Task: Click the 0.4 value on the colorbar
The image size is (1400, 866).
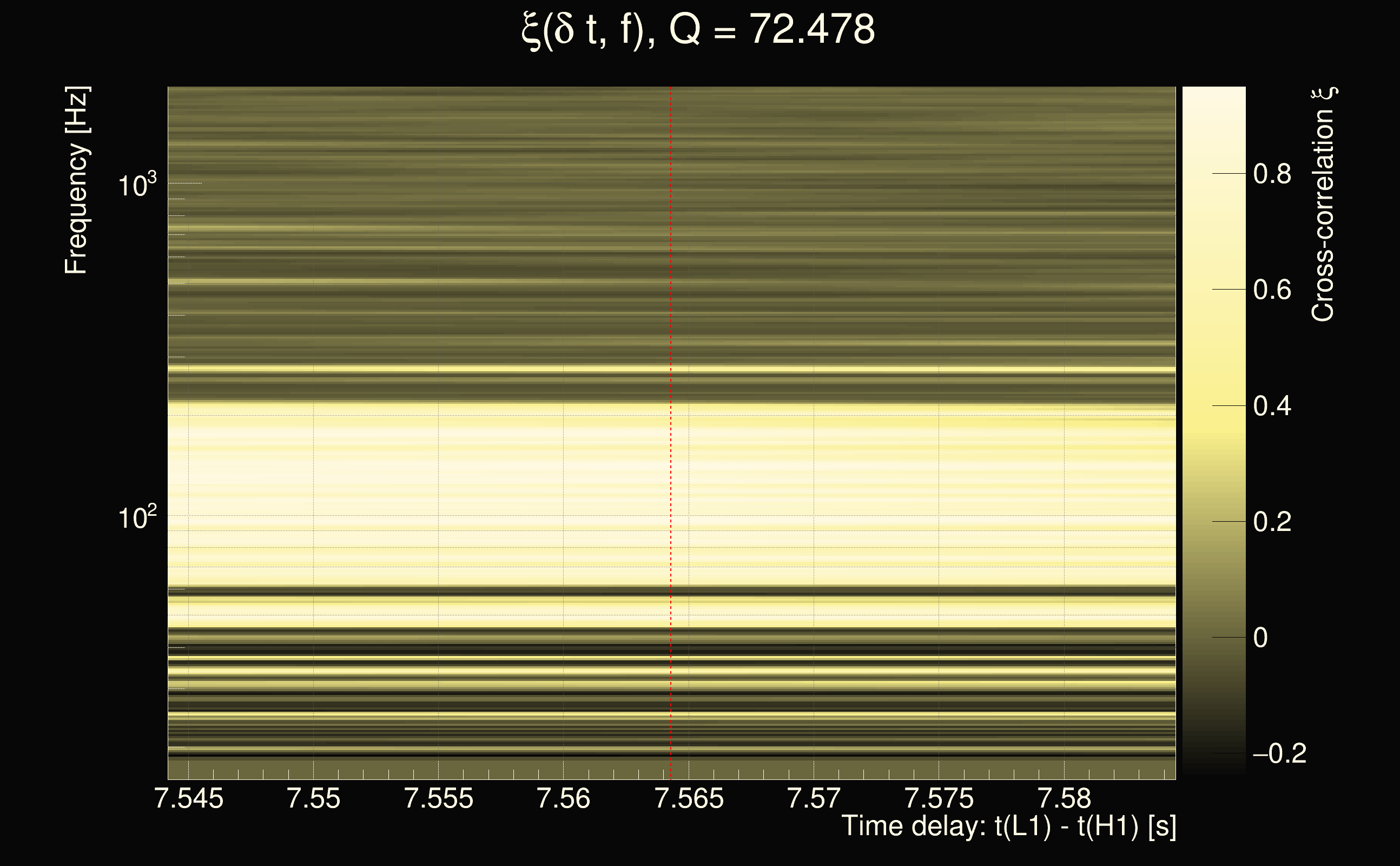Action: (1272, 406)
